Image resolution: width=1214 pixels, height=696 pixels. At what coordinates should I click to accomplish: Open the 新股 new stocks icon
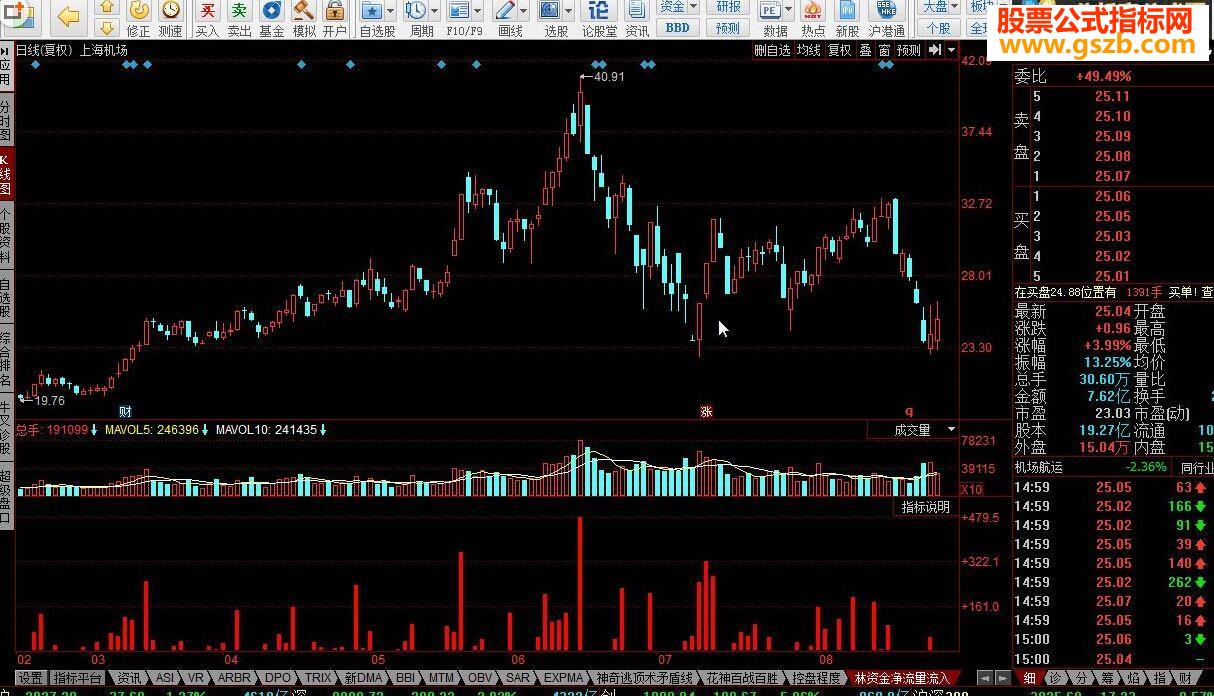point(847,10)
